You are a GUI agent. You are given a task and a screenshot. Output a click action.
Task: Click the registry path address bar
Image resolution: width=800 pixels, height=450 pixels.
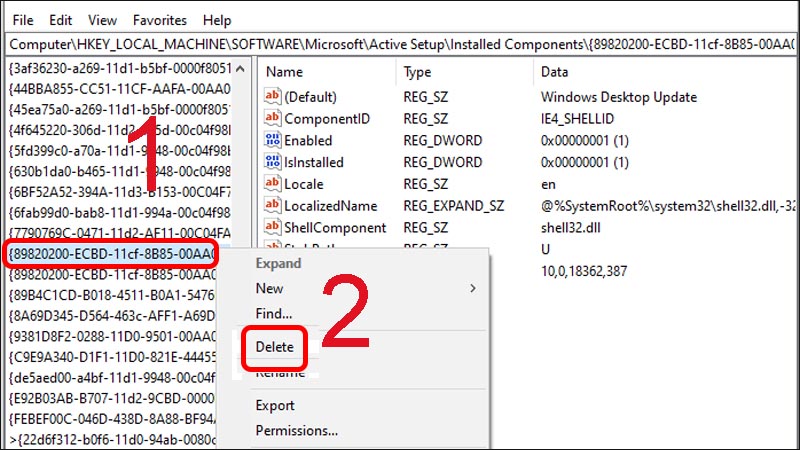401,44
